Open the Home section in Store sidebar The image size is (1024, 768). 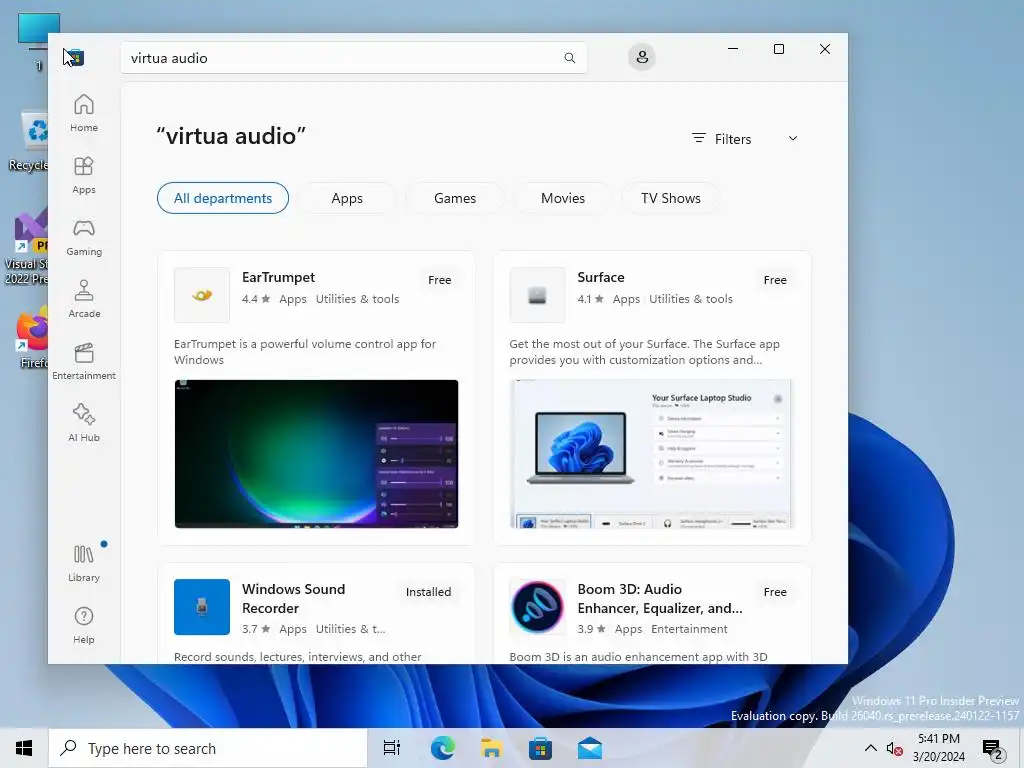[x=84, y=113]
